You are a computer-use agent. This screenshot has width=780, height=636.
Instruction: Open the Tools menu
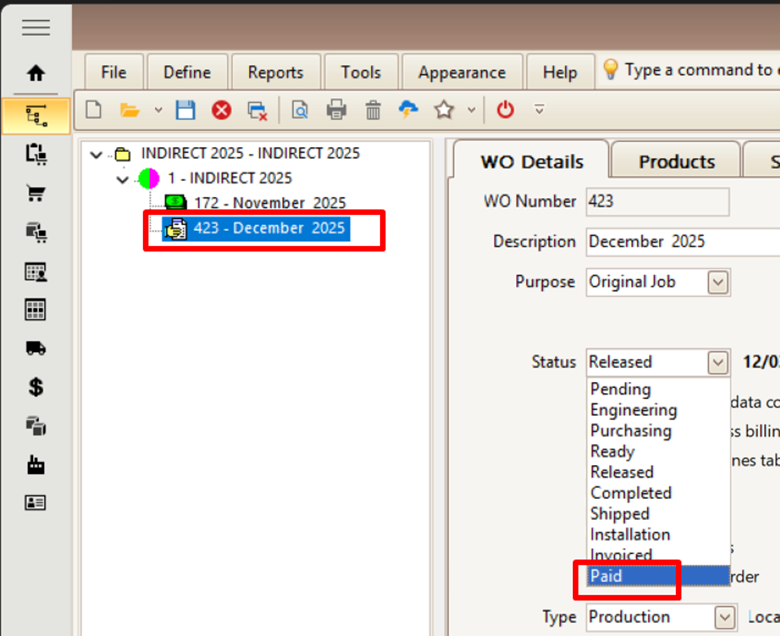click(x=360, y=72)
